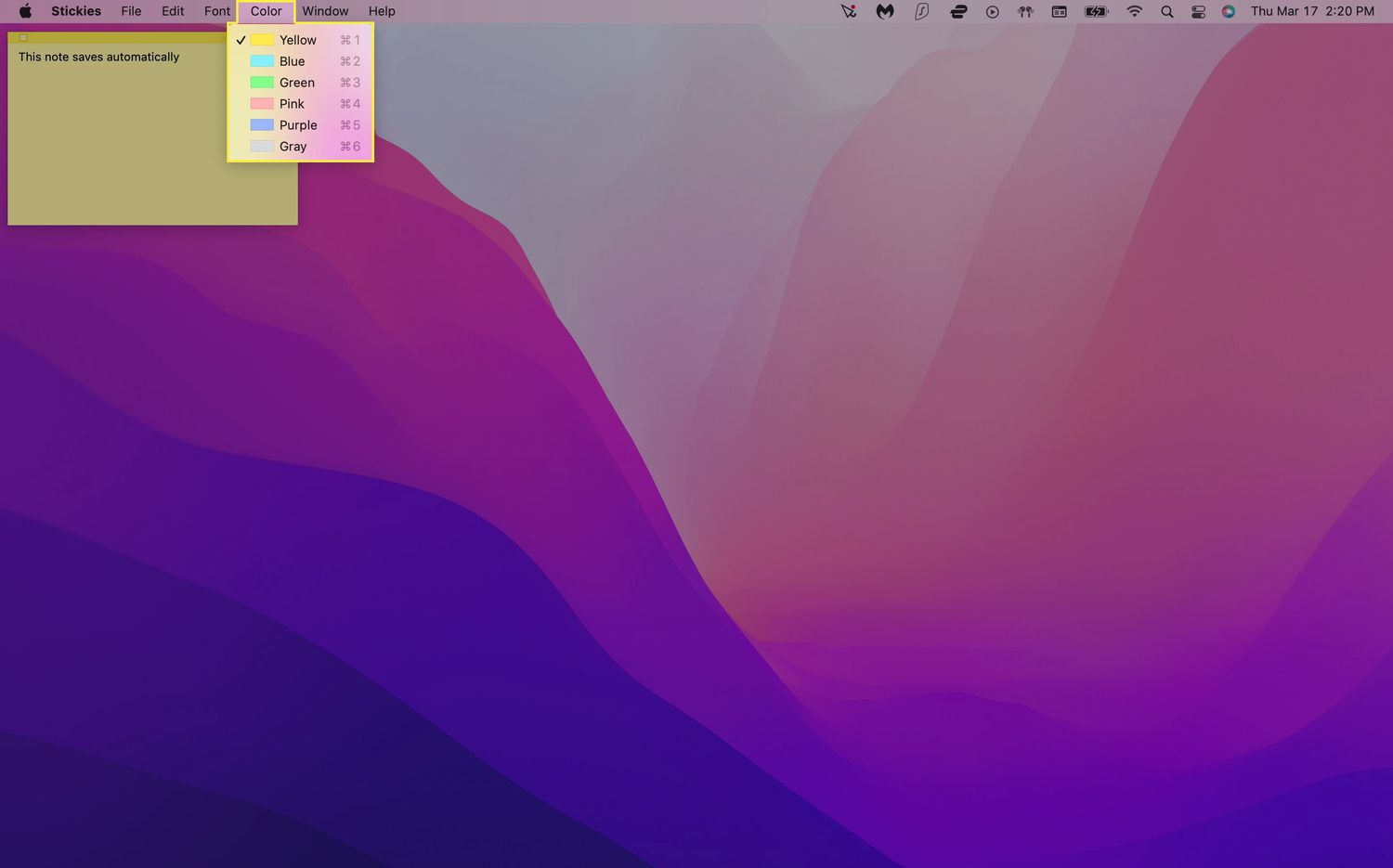Launch Siri from the menu bar
Screen dimensions: 1393x868
click(x=1229, y=11)
